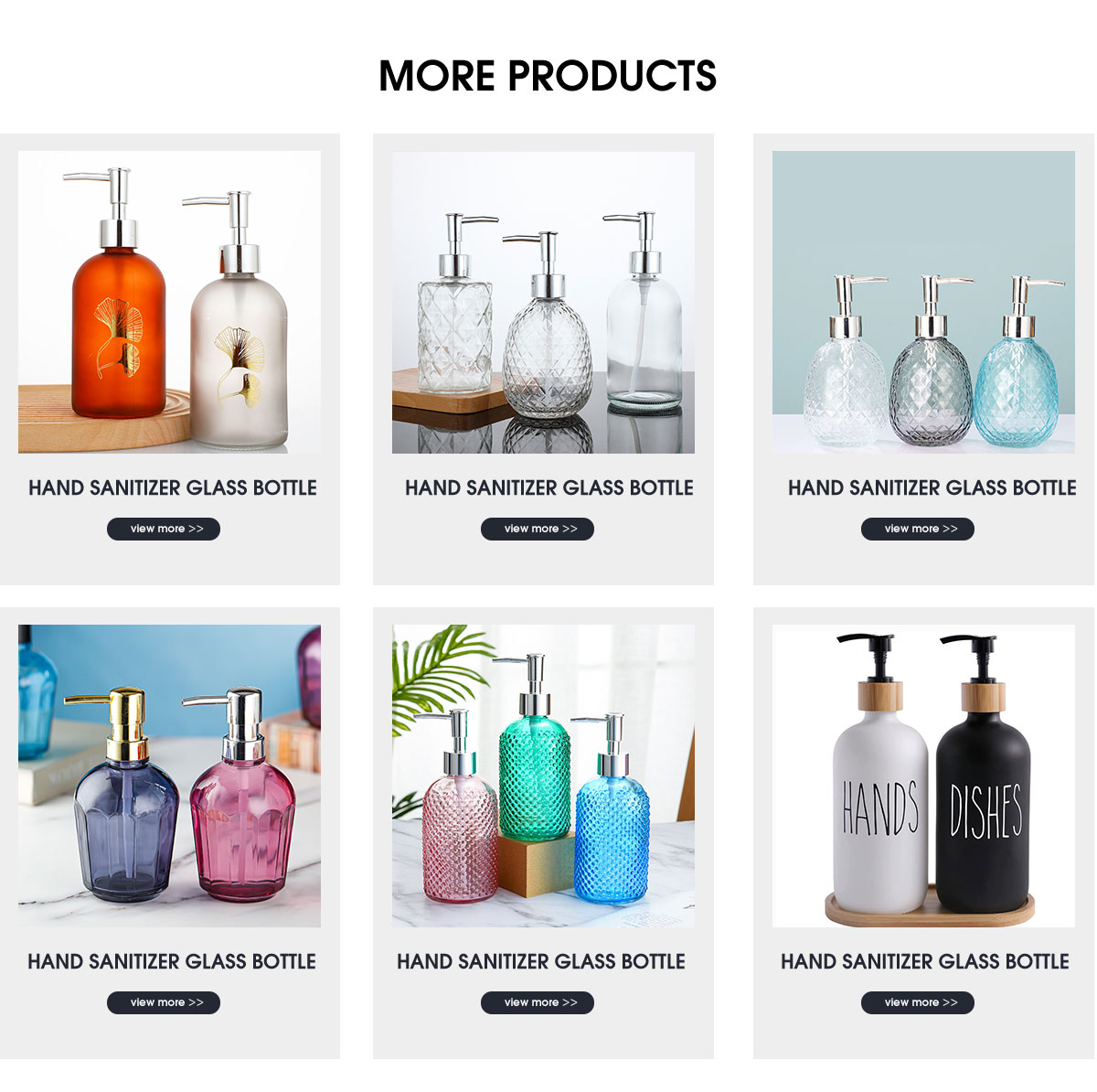This screenshot has height=1092, width=1097.
Task: Open the product title below purple and pink bottles
Action: click(x=172, y=961)
